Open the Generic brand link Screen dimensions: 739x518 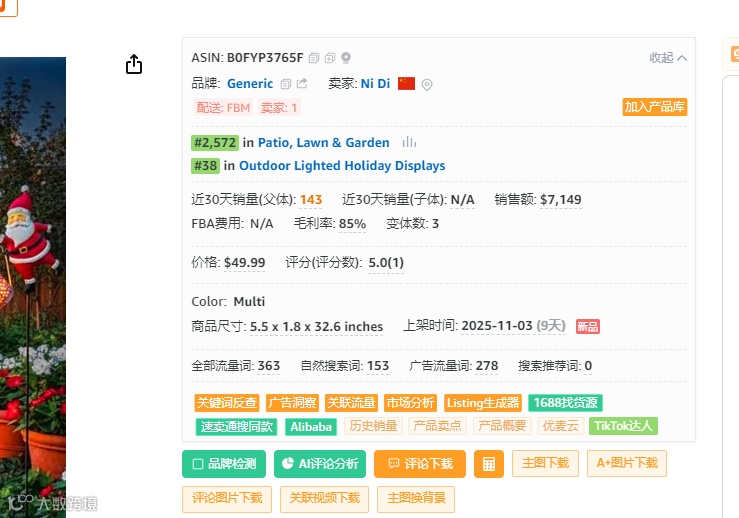pyautogui.click(x=250, y=83)
